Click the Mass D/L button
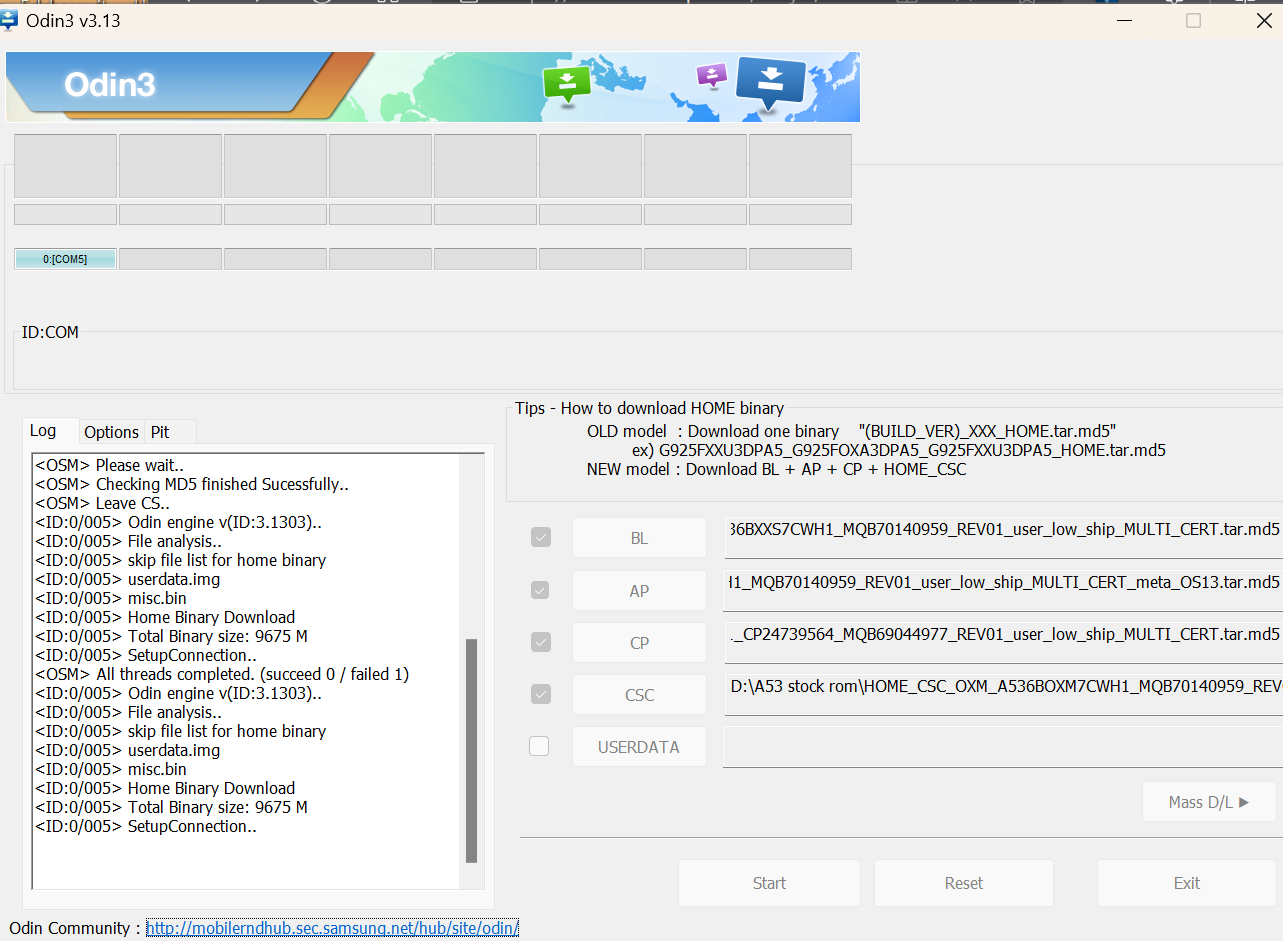Viewport: 1283px width, 941px height. click(1208, 801)
